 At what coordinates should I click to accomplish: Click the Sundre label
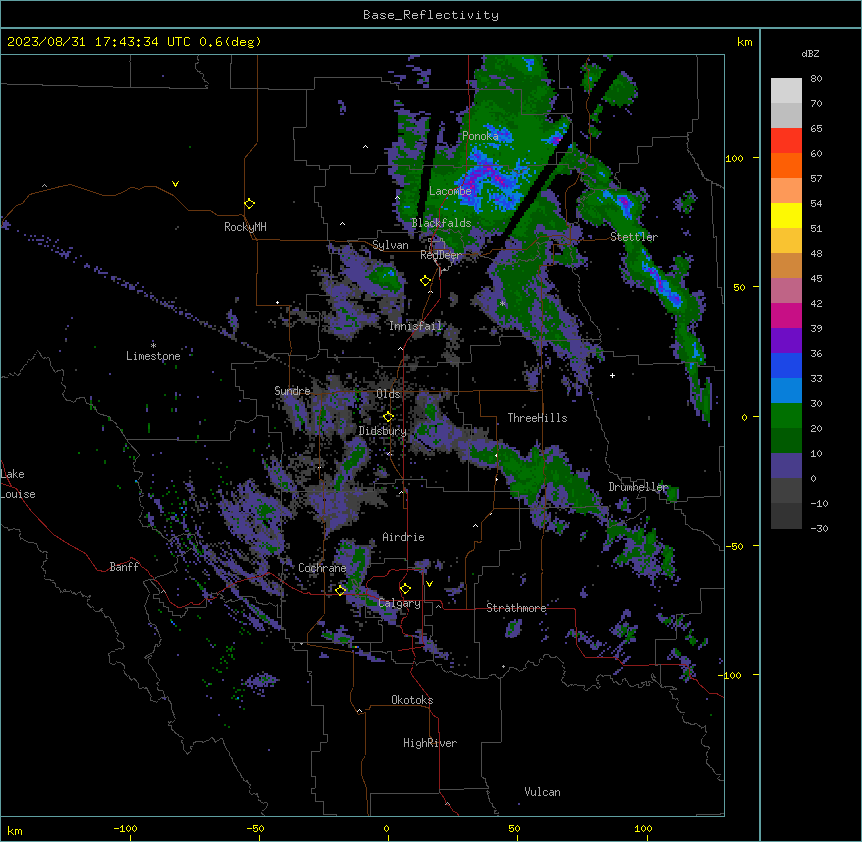(x=292, y=391)
